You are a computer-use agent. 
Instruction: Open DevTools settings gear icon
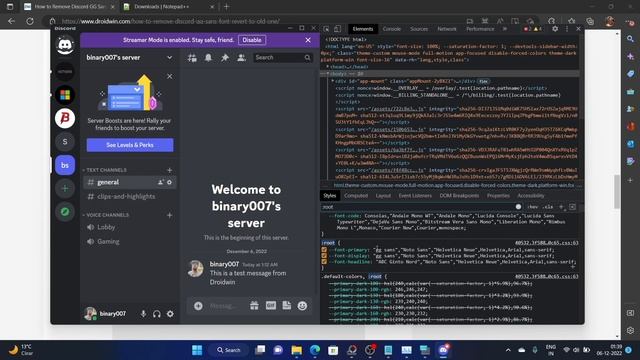(x=555, y=29)
